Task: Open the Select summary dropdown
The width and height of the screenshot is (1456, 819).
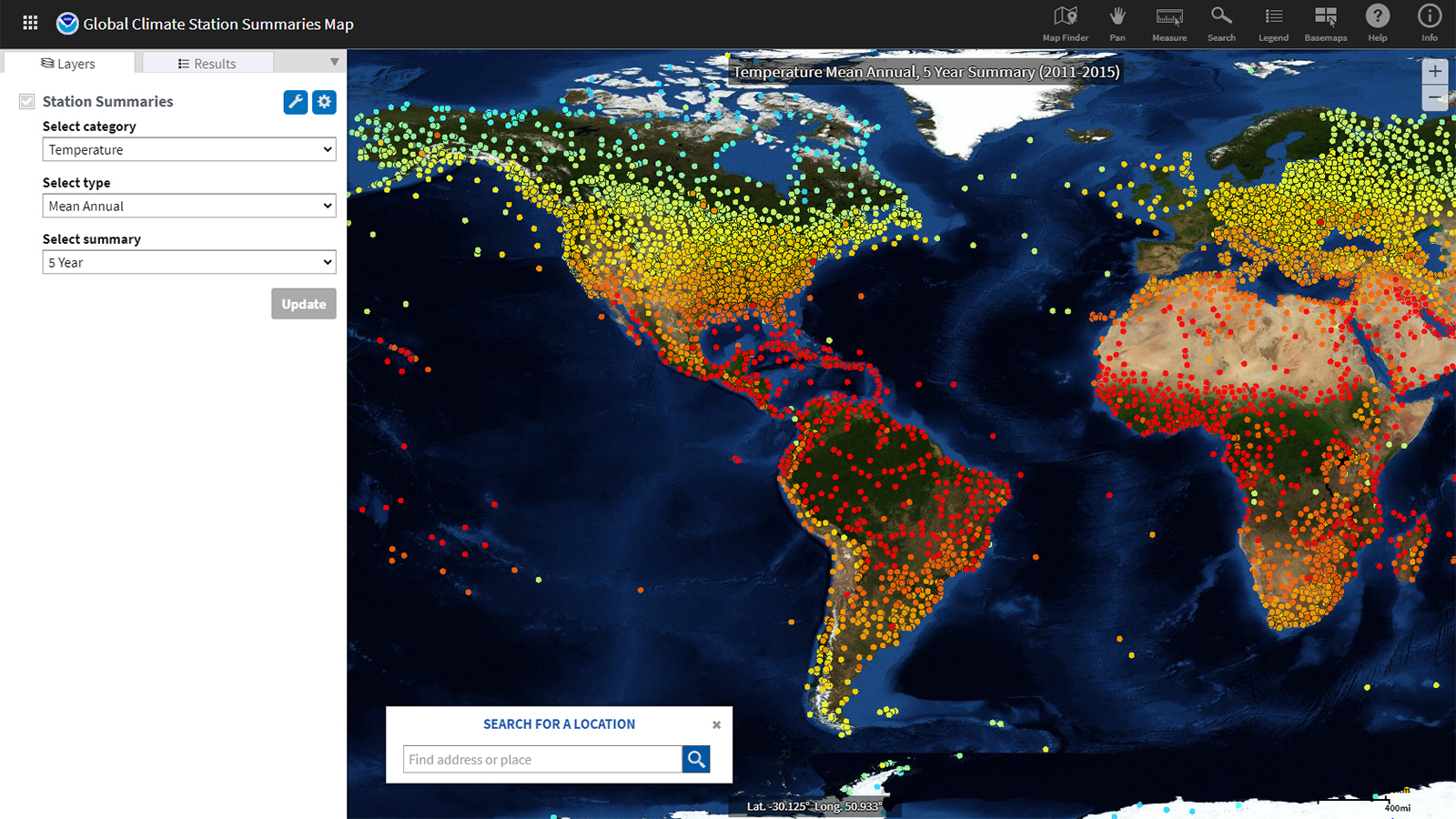Action: [x=188, y=262]
